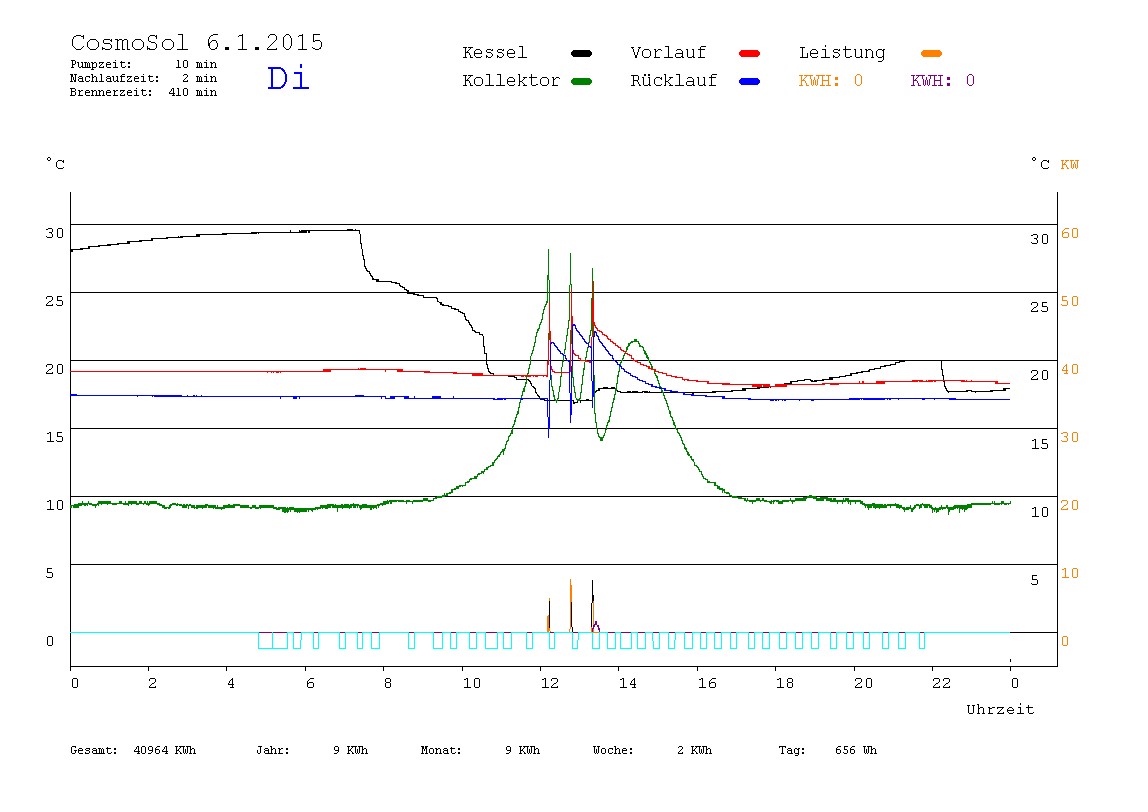The image size is (1148, 812).
Task: Click the orange 'KWH: 0' readout
Action: tap(831, 81)
